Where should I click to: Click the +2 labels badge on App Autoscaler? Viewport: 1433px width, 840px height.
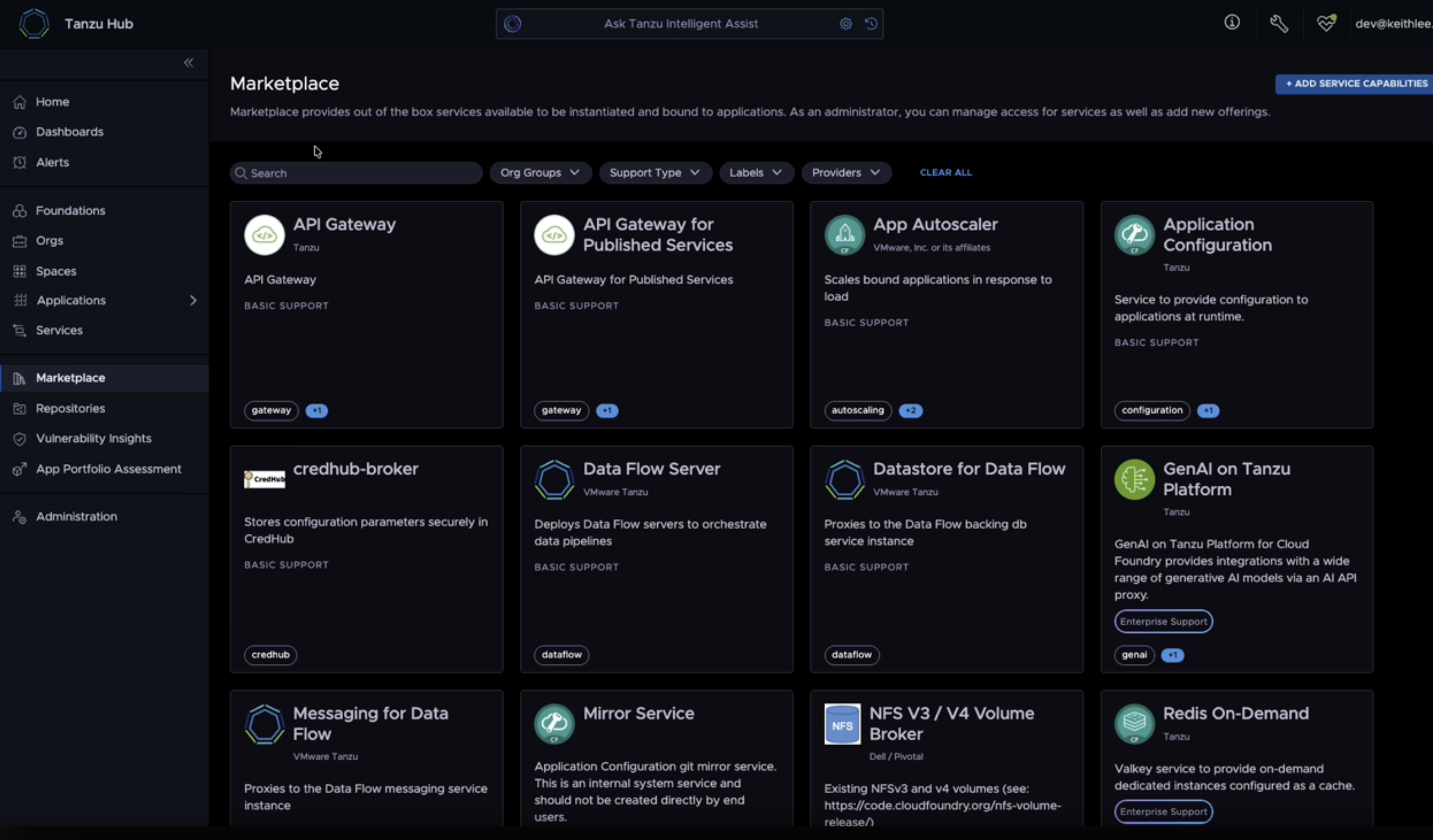(x=910, y=411)
